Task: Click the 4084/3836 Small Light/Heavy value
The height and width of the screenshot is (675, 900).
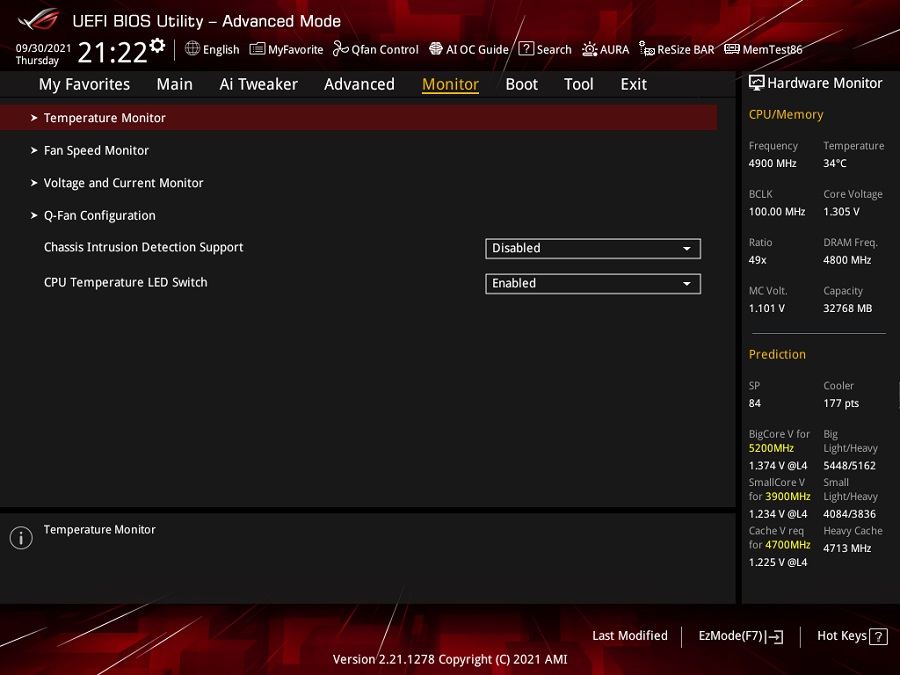Action: click(x=849, y=514)
